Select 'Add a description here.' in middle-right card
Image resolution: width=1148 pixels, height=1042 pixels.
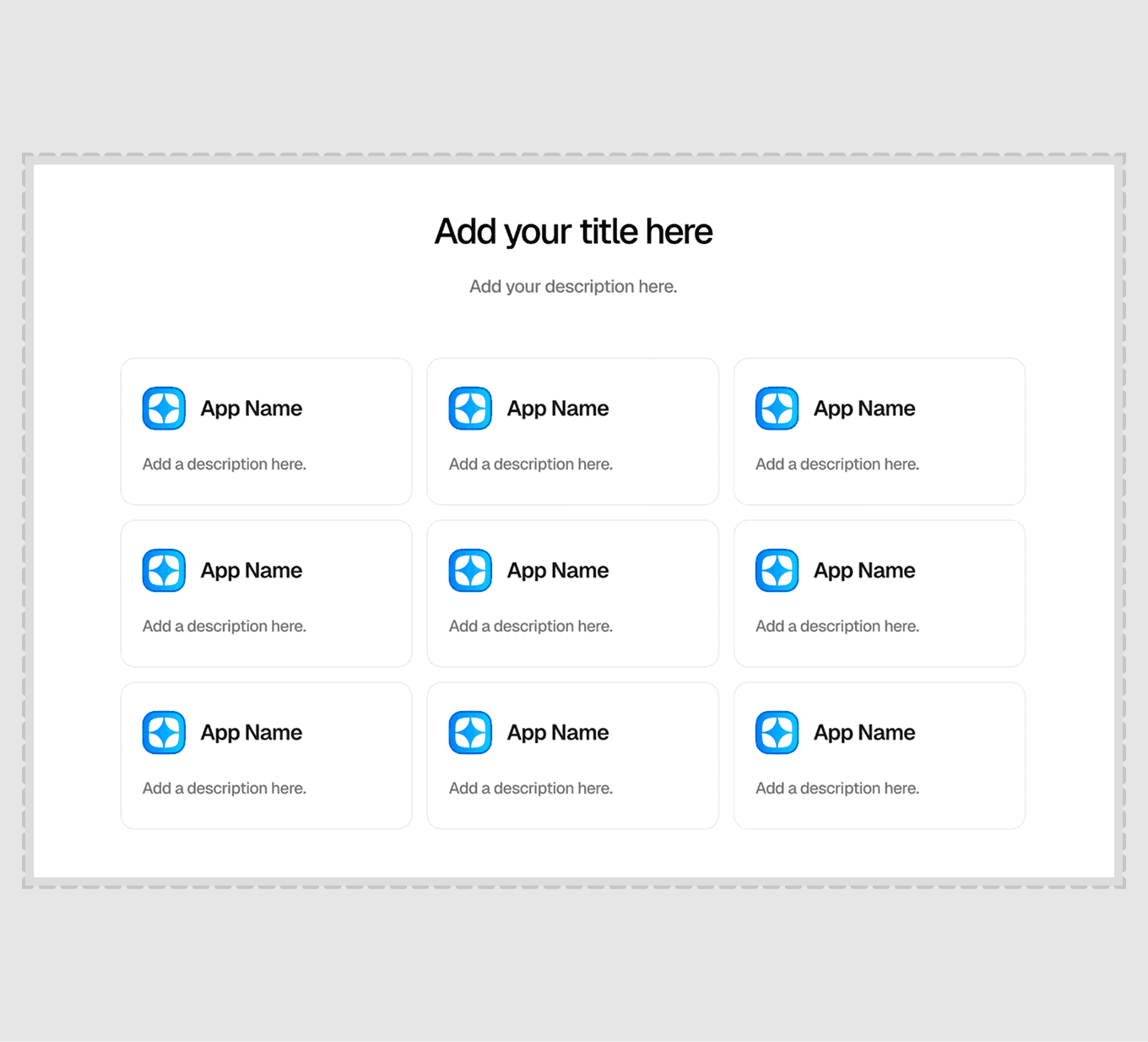click(837, 627)
